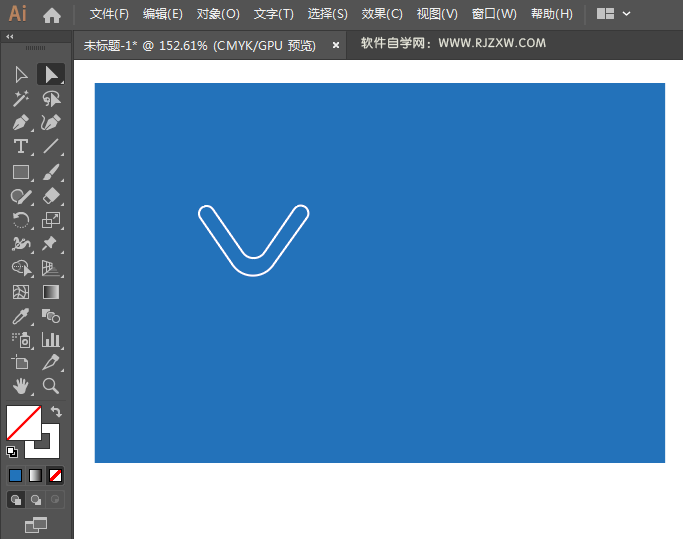This screenshot has width=683, height=539.
Task: Select the Column Graph tool
Action: click(51, 340)
